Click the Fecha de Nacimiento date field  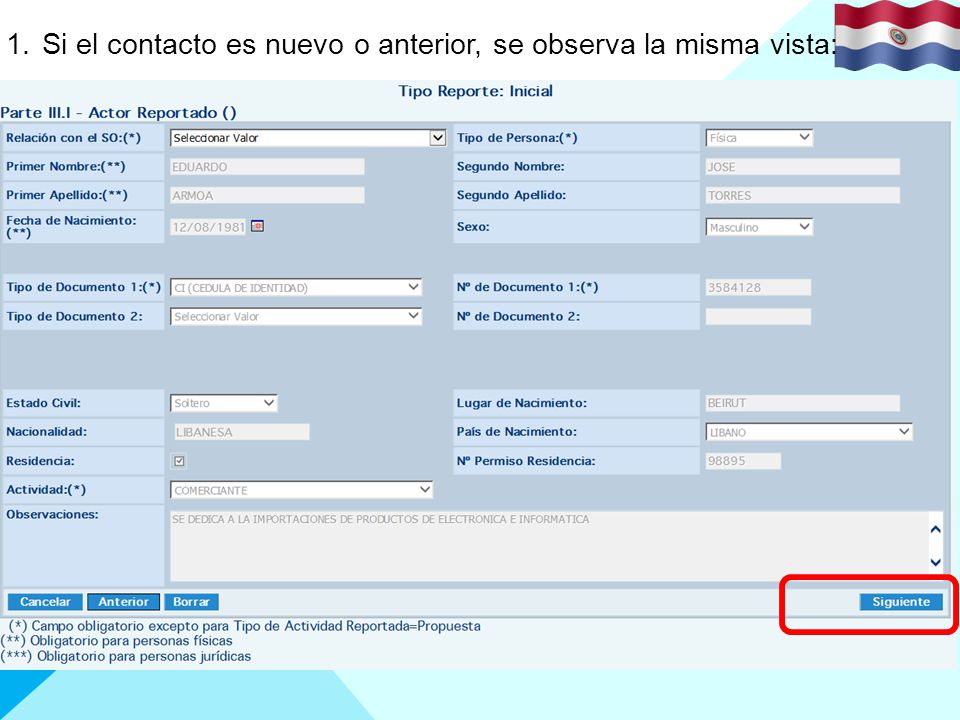click(209, 227)
